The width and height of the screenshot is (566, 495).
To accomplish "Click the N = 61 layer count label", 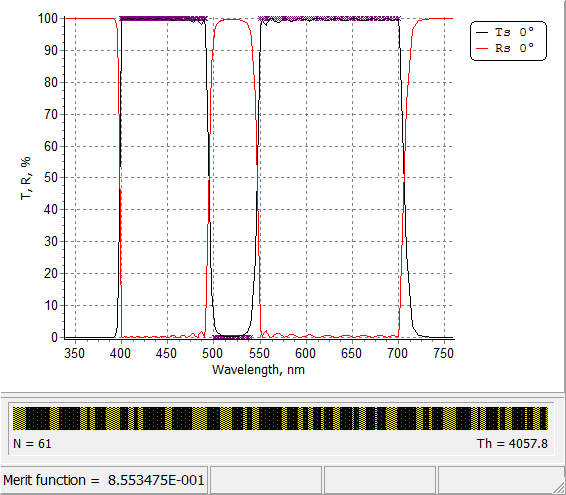I will tap(32, 443).
